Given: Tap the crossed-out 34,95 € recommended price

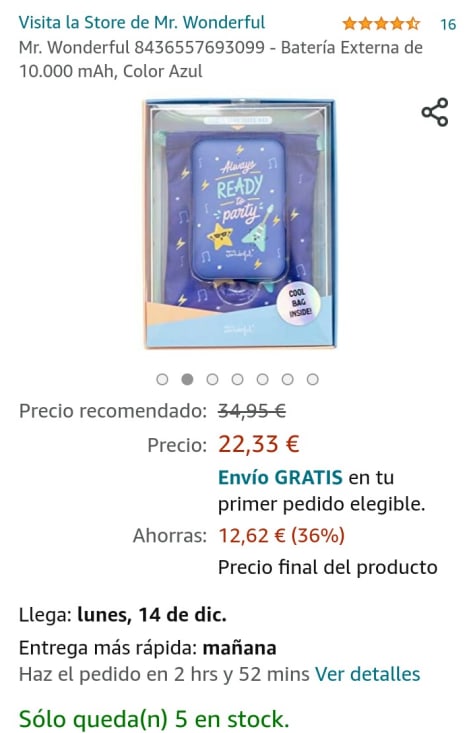Looking at the screenshot, I should click(x=252, y=411).
